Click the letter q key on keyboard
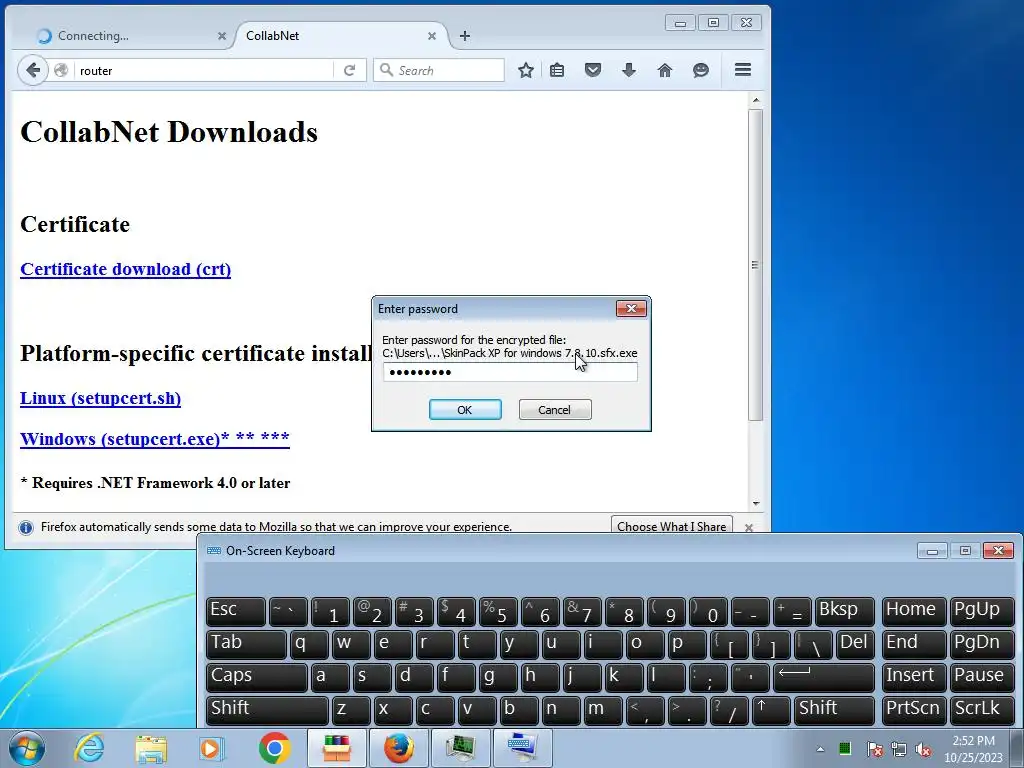1024x768 pixels. (310, 644)
